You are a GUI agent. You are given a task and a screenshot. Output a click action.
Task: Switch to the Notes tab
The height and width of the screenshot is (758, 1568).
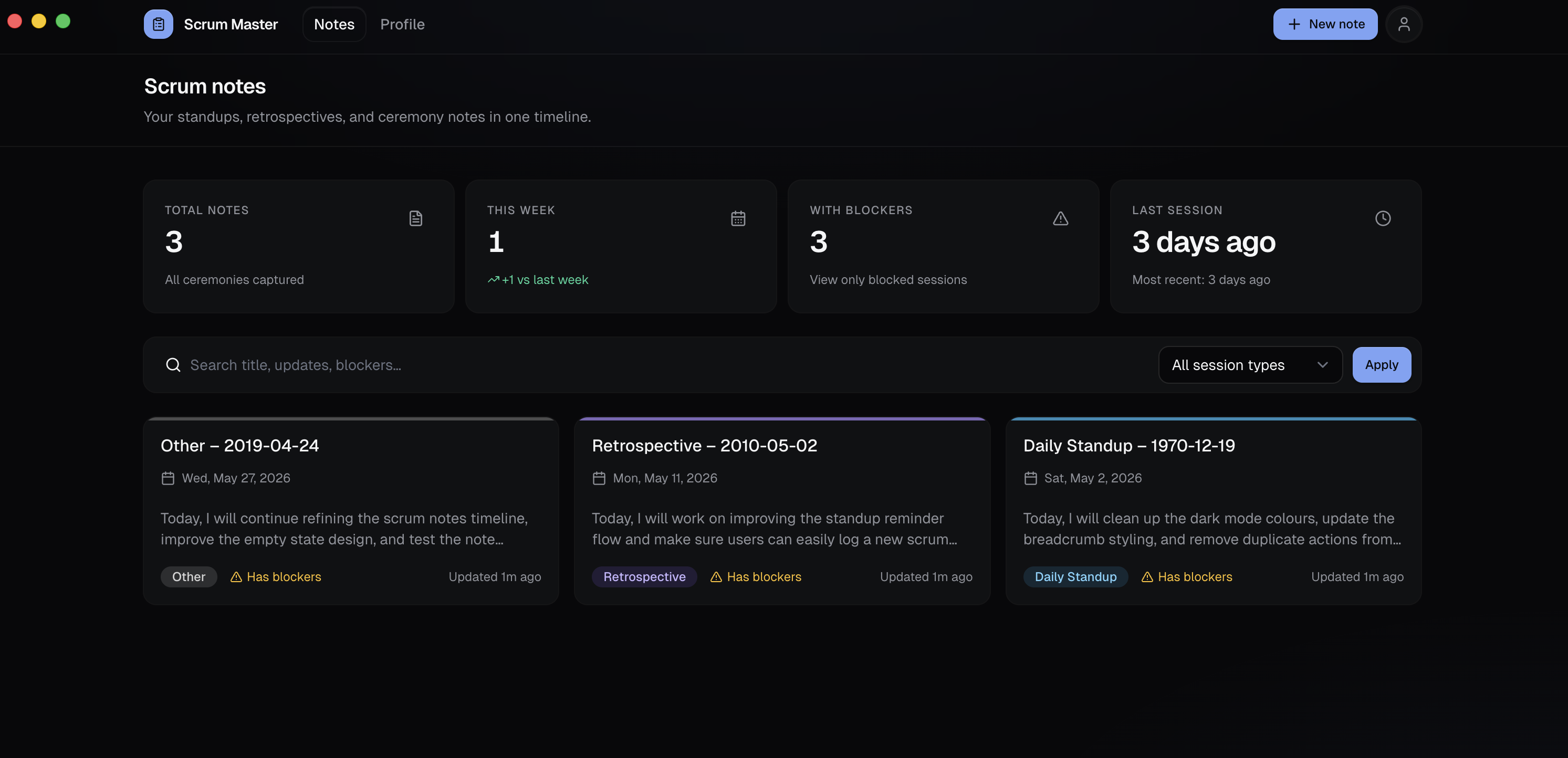click(x=334, y=24)
